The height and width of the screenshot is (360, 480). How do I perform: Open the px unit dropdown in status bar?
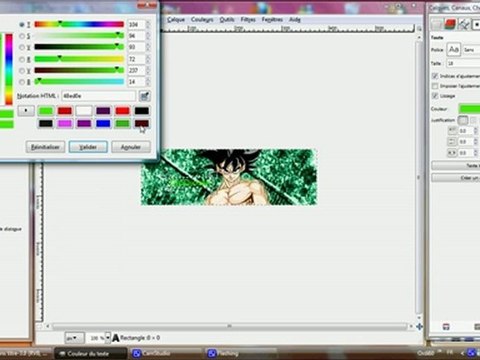coord(74,338)
